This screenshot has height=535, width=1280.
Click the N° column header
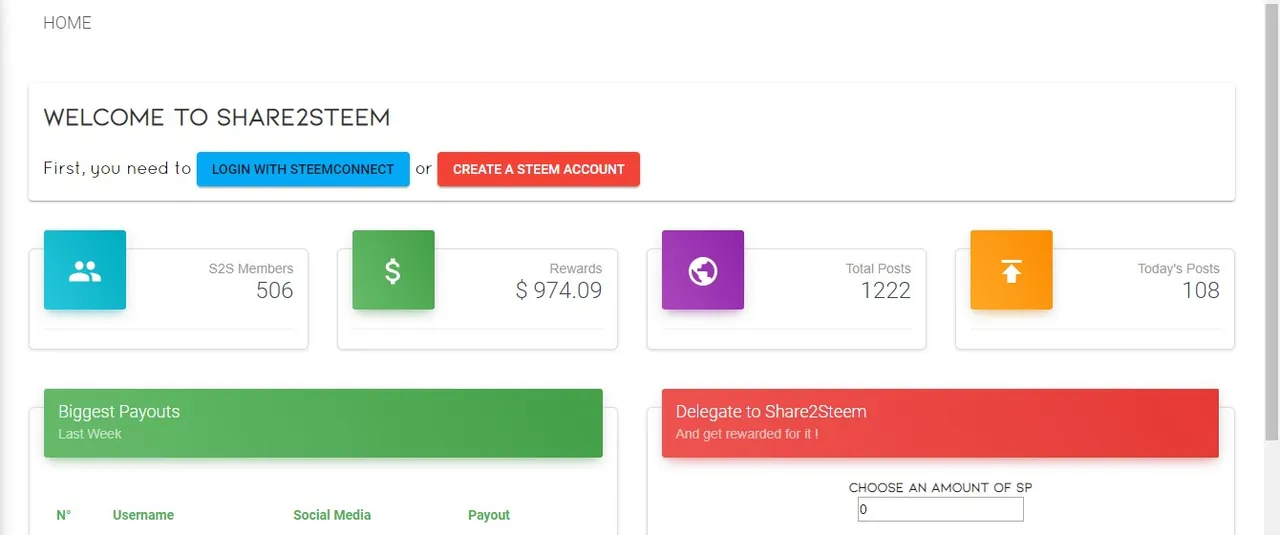pos(64,515)
